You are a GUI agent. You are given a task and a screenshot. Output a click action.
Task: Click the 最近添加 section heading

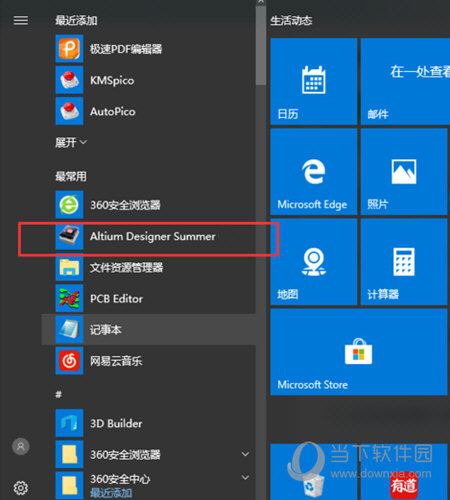76,21
